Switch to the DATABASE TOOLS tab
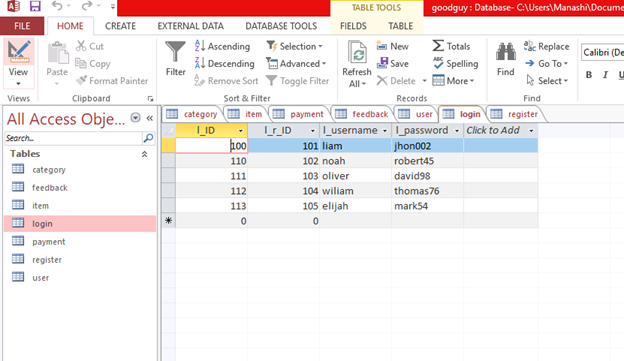The height and width of the screenshot is (361, 624). pyautogui.click(x=281, y=26)
